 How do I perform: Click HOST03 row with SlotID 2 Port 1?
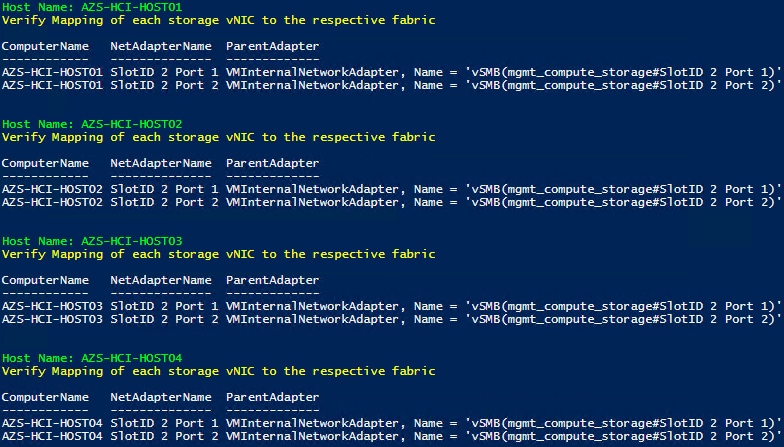point(392,306)
